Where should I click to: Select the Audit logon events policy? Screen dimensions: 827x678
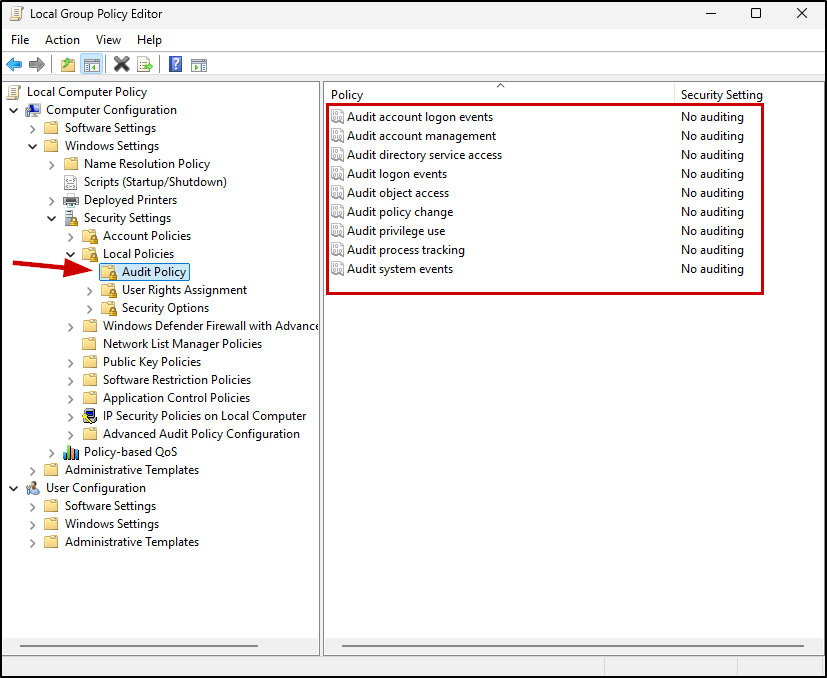point(397,174)
